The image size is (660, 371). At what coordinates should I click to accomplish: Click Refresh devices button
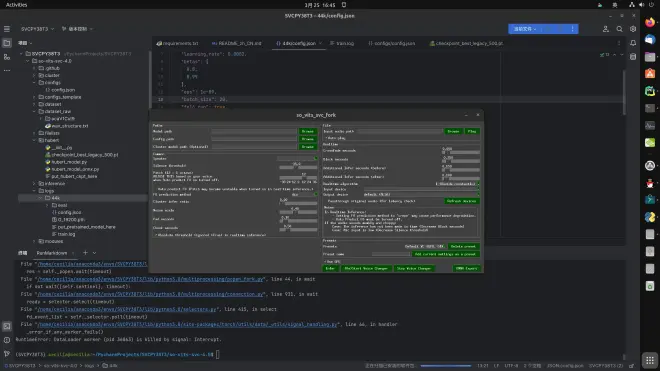(x=462, y=201)
